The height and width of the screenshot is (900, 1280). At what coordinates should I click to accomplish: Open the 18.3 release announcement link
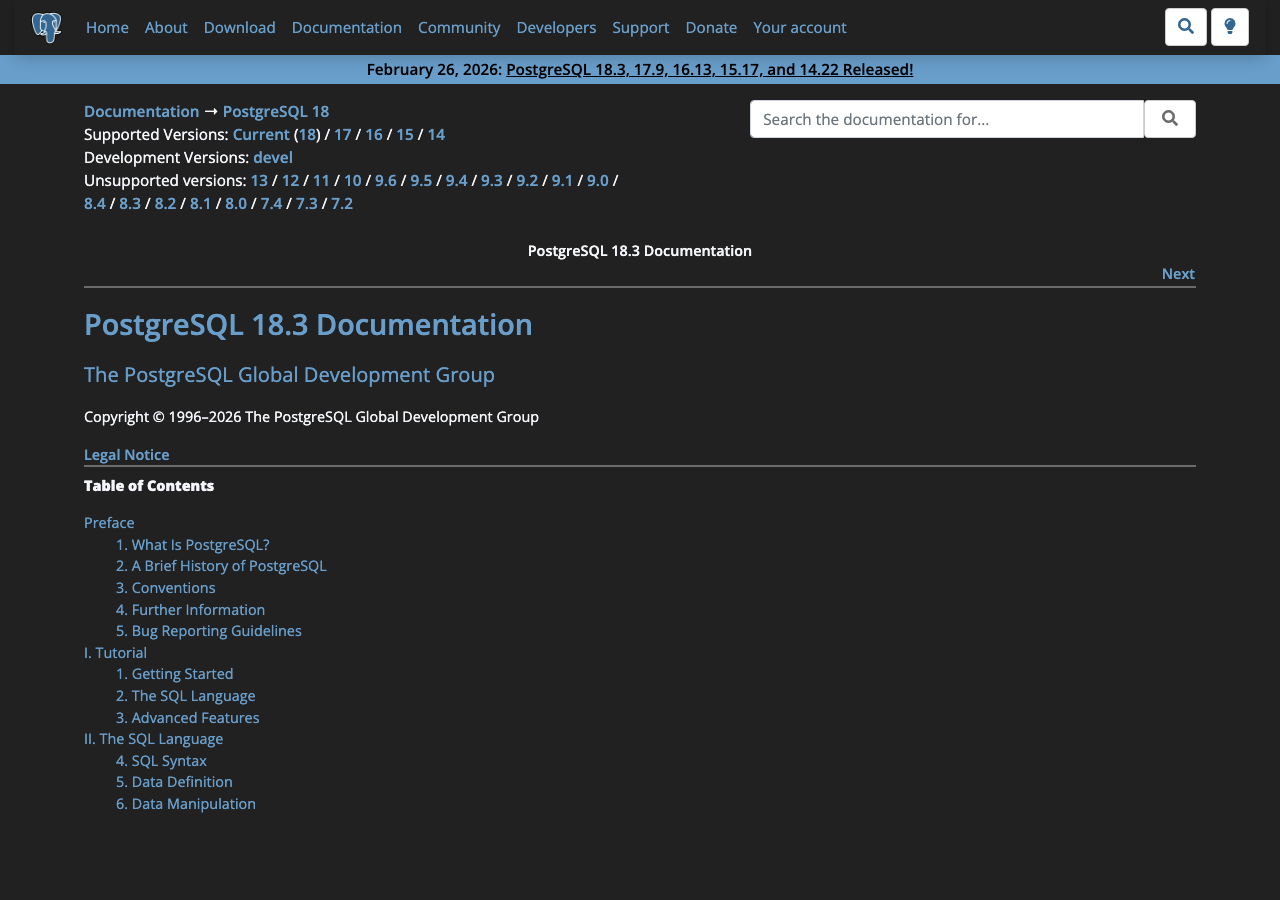pyautogui.click(x=709, y=68)
